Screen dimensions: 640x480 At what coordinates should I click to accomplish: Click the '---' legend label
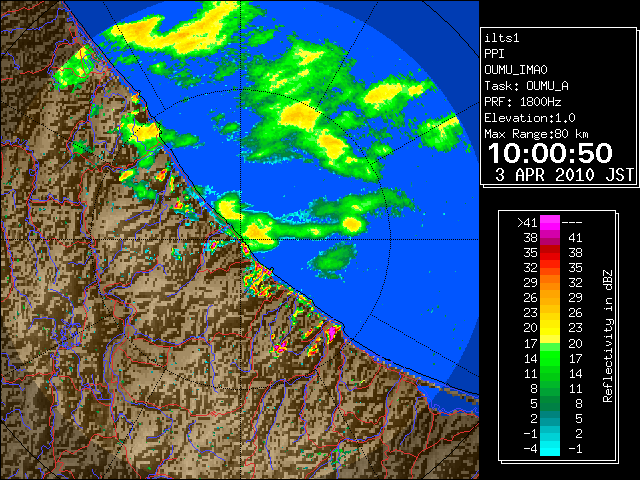tap(572, 223)
